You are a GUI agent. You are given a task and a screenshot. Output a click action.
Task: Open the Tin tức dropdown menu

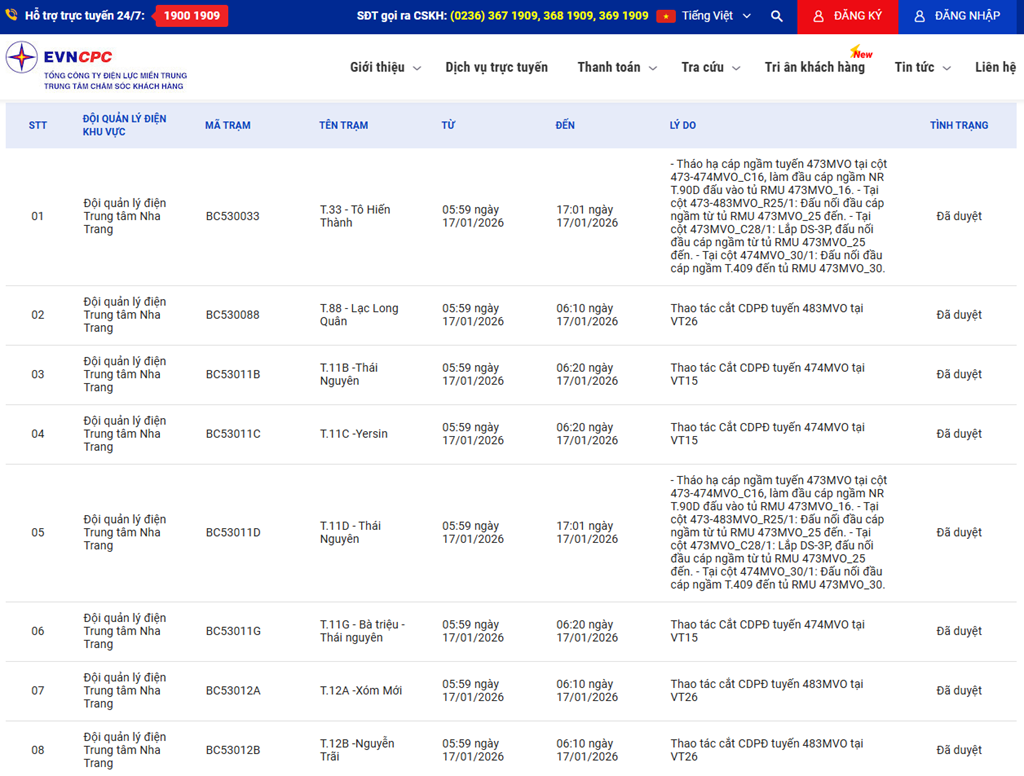point(923,67)
